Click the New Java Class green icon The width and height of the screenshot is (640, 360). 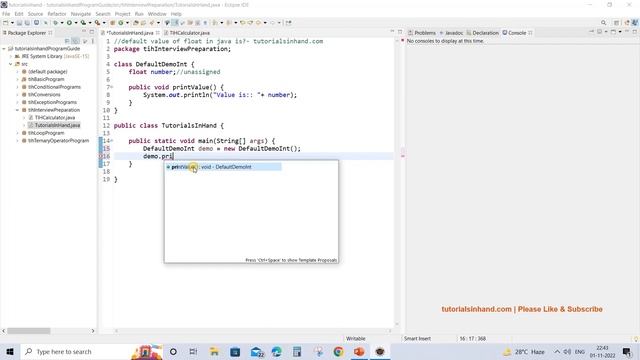(x=121, y=23)
